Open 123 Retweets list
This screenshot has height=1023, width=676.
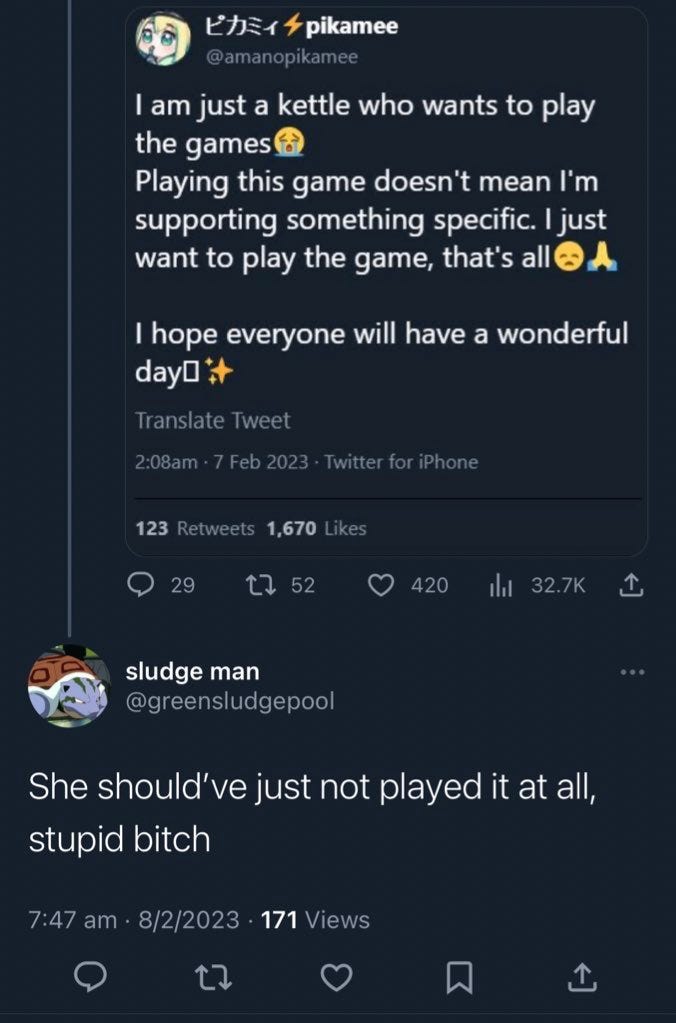tap(194, 528)
